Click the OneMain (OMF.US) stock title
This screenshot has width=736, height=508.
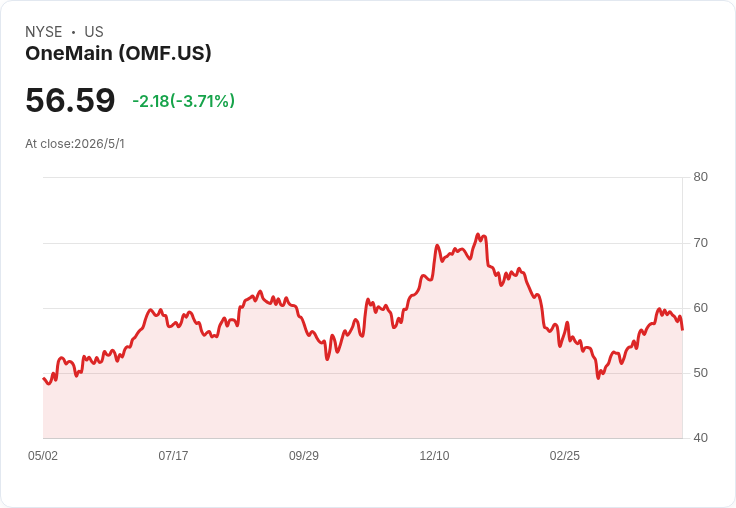(x=118, y=53)
